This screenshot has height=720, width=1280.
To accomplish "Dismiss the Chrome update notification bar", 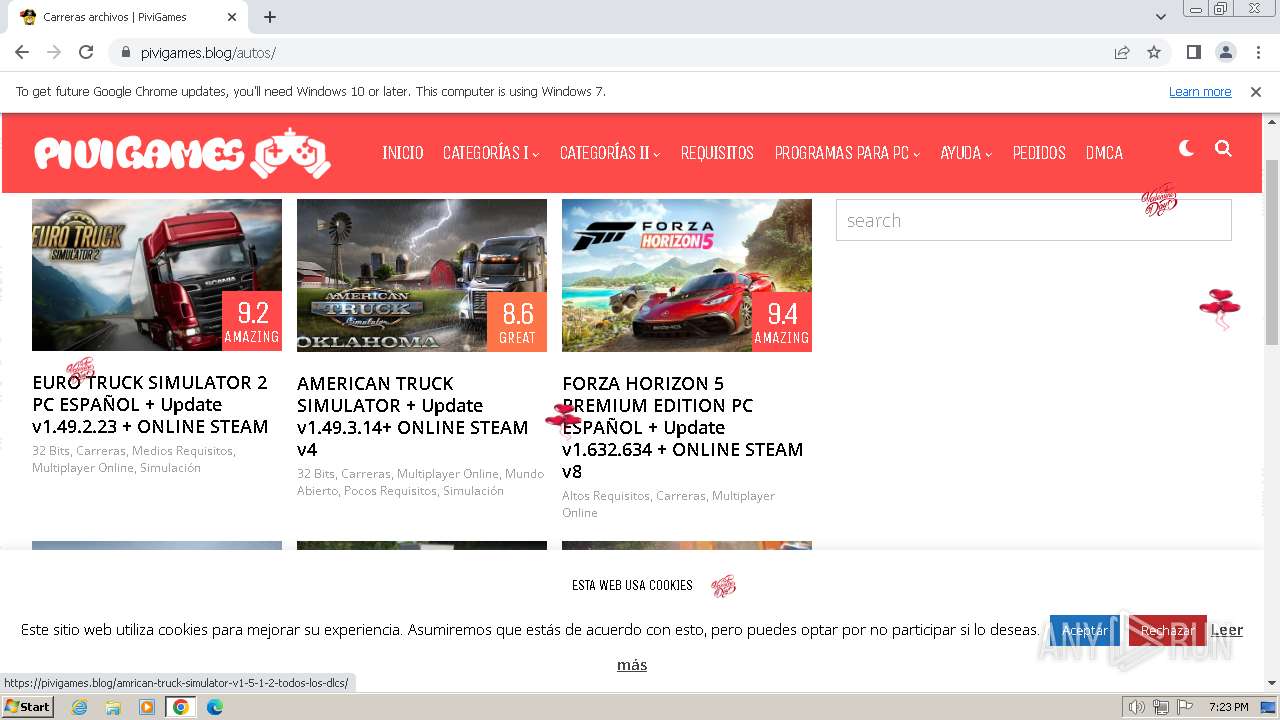I will click(1256, 92).
